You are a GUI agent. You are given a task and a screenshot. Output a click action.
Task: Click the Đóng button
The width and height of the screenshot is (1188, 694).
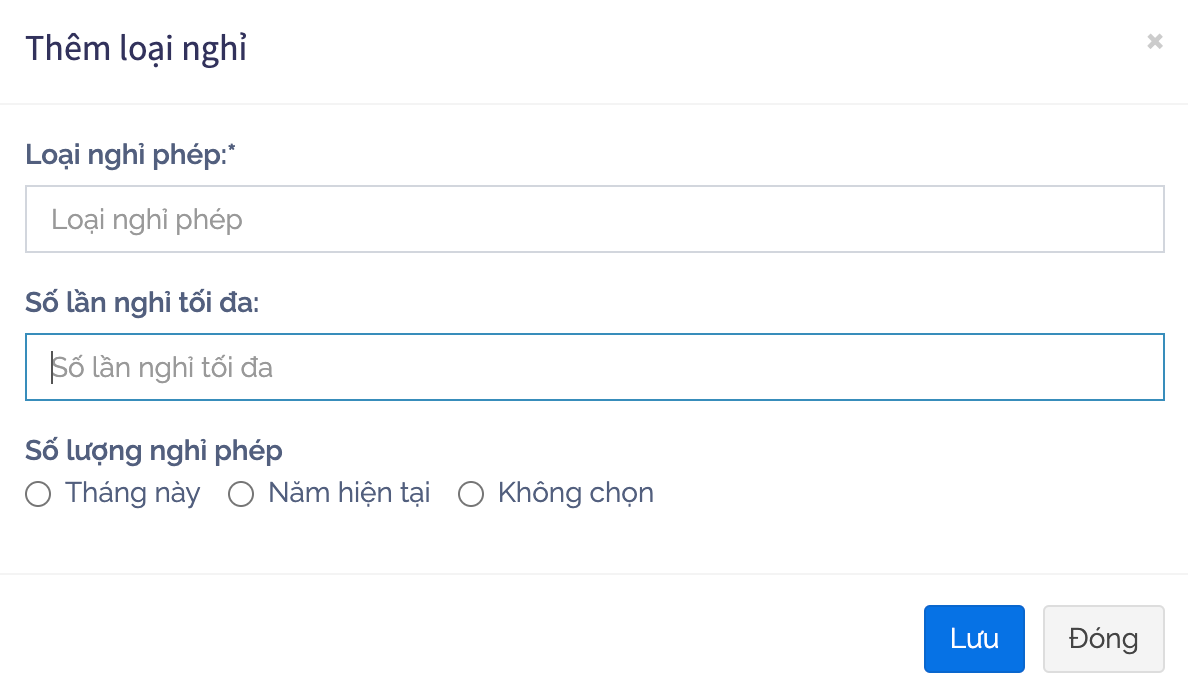tap(1103, 639)
